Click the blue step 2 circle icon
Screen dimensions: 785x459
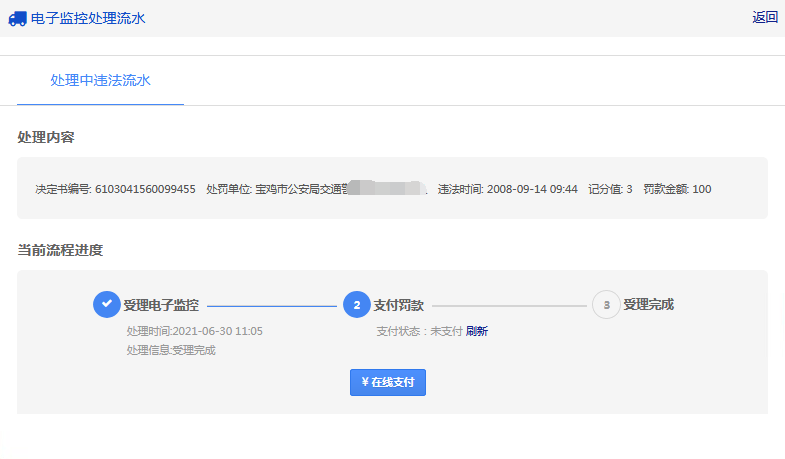[356, 305]
